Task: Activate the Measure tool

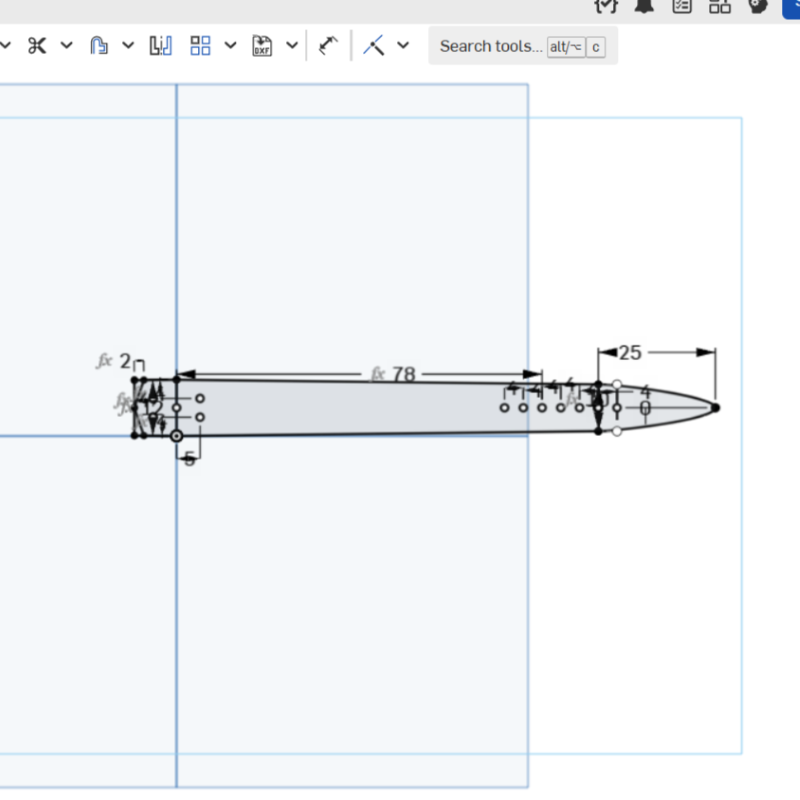Action: click(x=328, y=45)
